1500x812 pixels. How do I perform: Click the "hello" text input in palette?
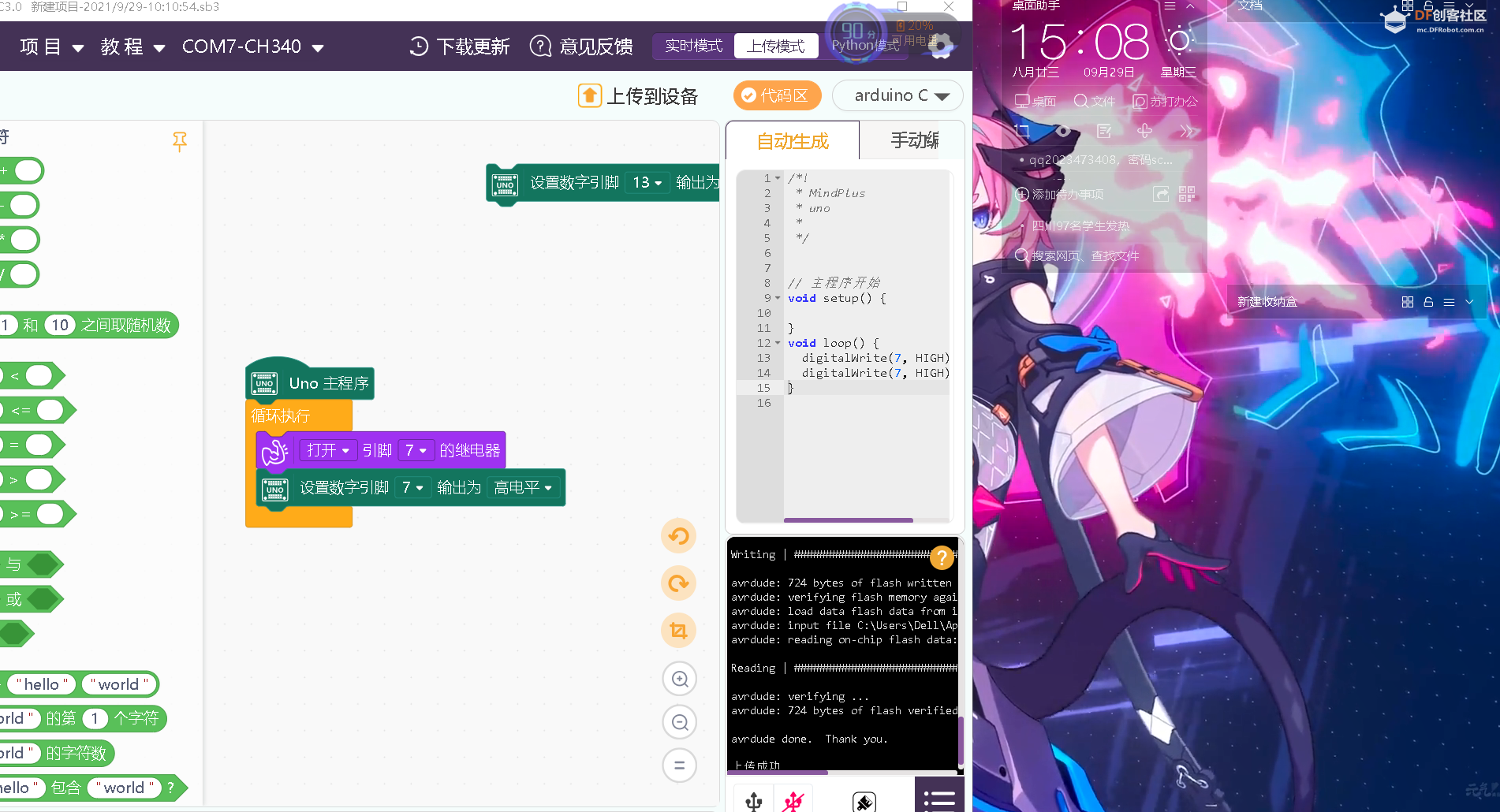tap(41, 684)
